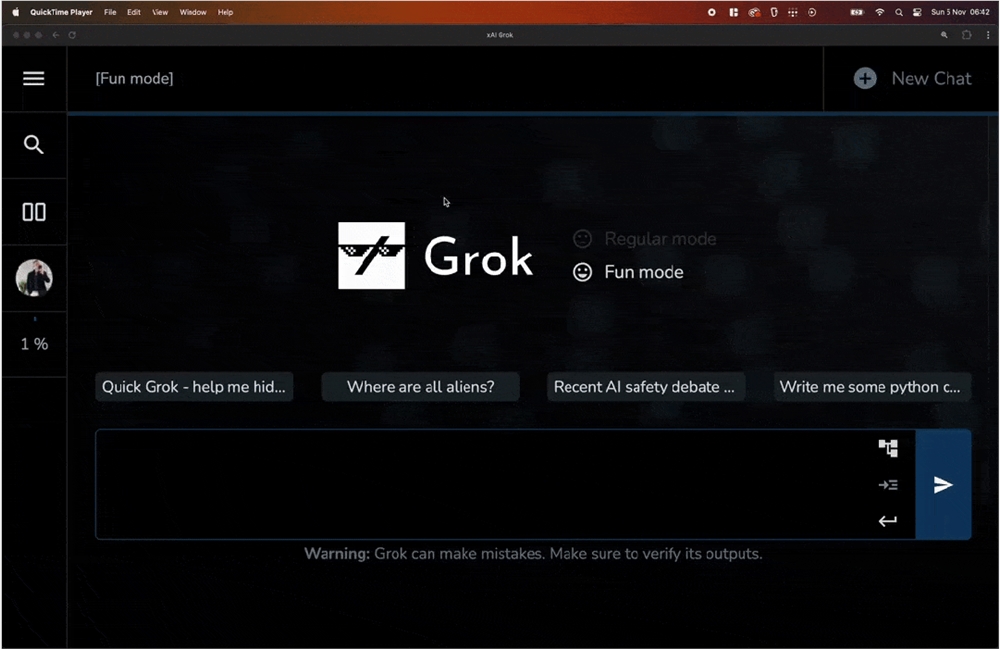
Task: Click the screen recording stop icon
Action: pos(712,12)
